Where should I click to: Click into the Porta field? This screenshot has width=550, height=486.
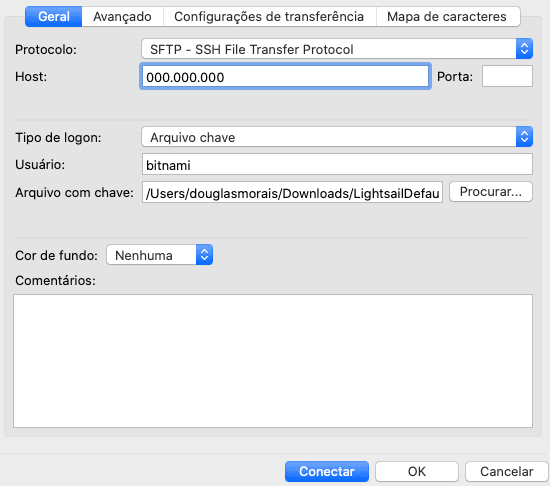(x=507, y=76)
